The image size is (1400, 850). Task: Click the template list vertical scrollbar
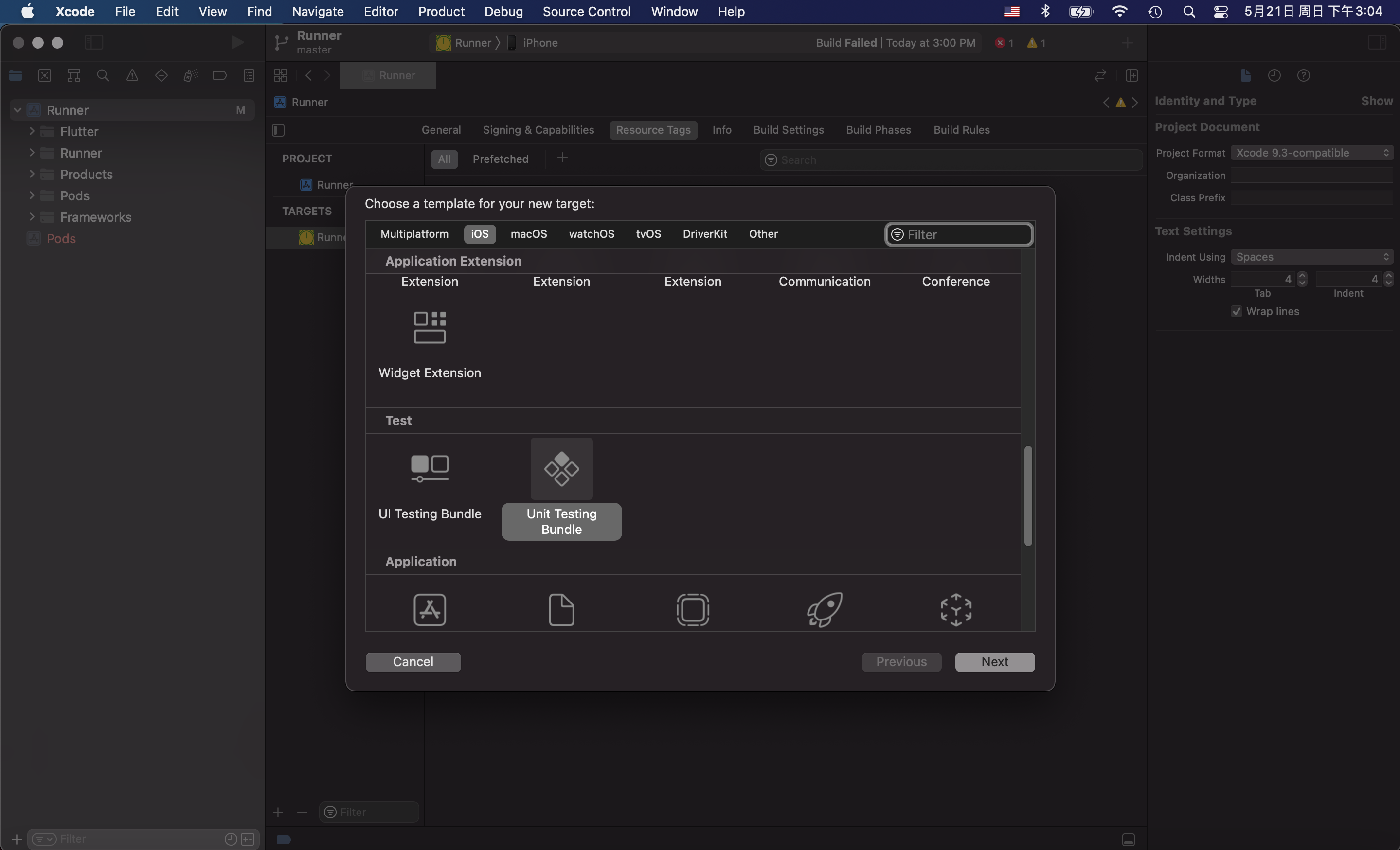[x=1028, y=496]
